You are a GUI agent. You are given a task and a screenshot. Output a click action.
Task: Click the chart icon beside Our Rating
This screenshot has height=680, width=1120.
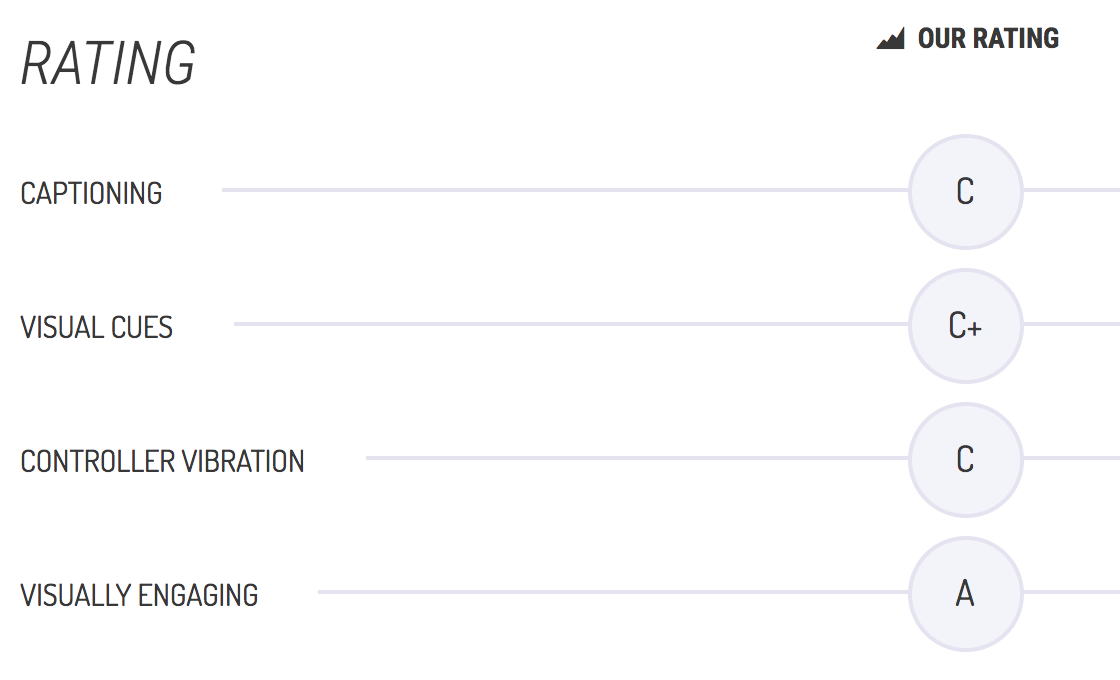point(890,38)
